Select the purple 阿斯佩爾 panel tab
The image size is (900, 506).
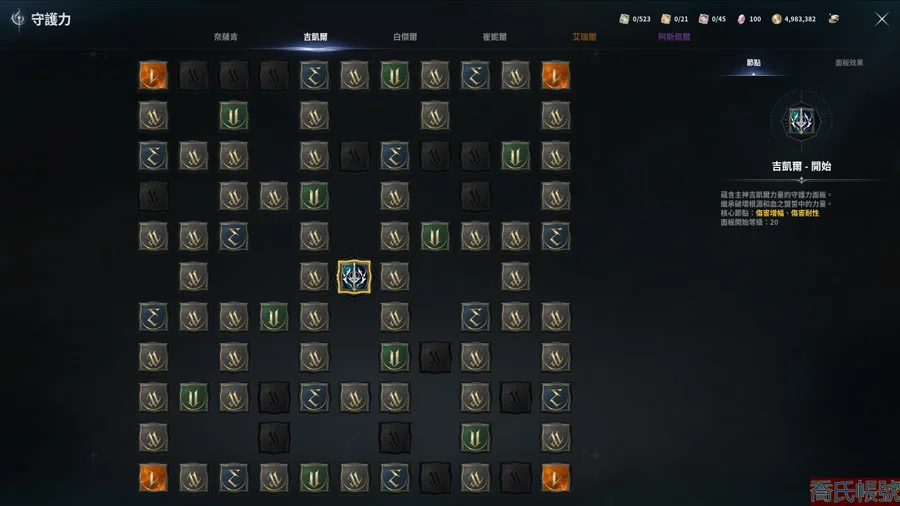point(674,37)
